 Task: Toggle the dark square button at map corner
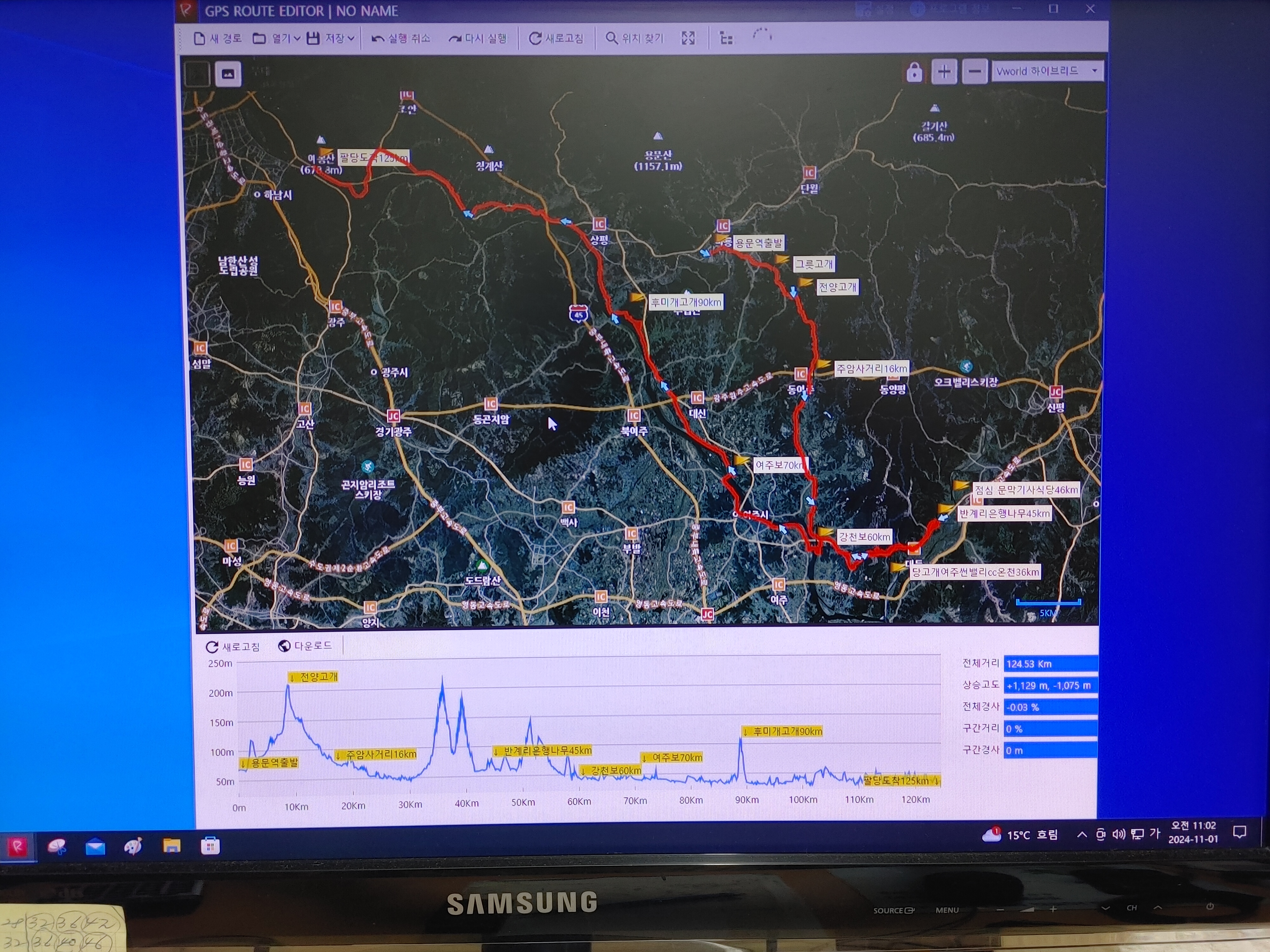197,74
